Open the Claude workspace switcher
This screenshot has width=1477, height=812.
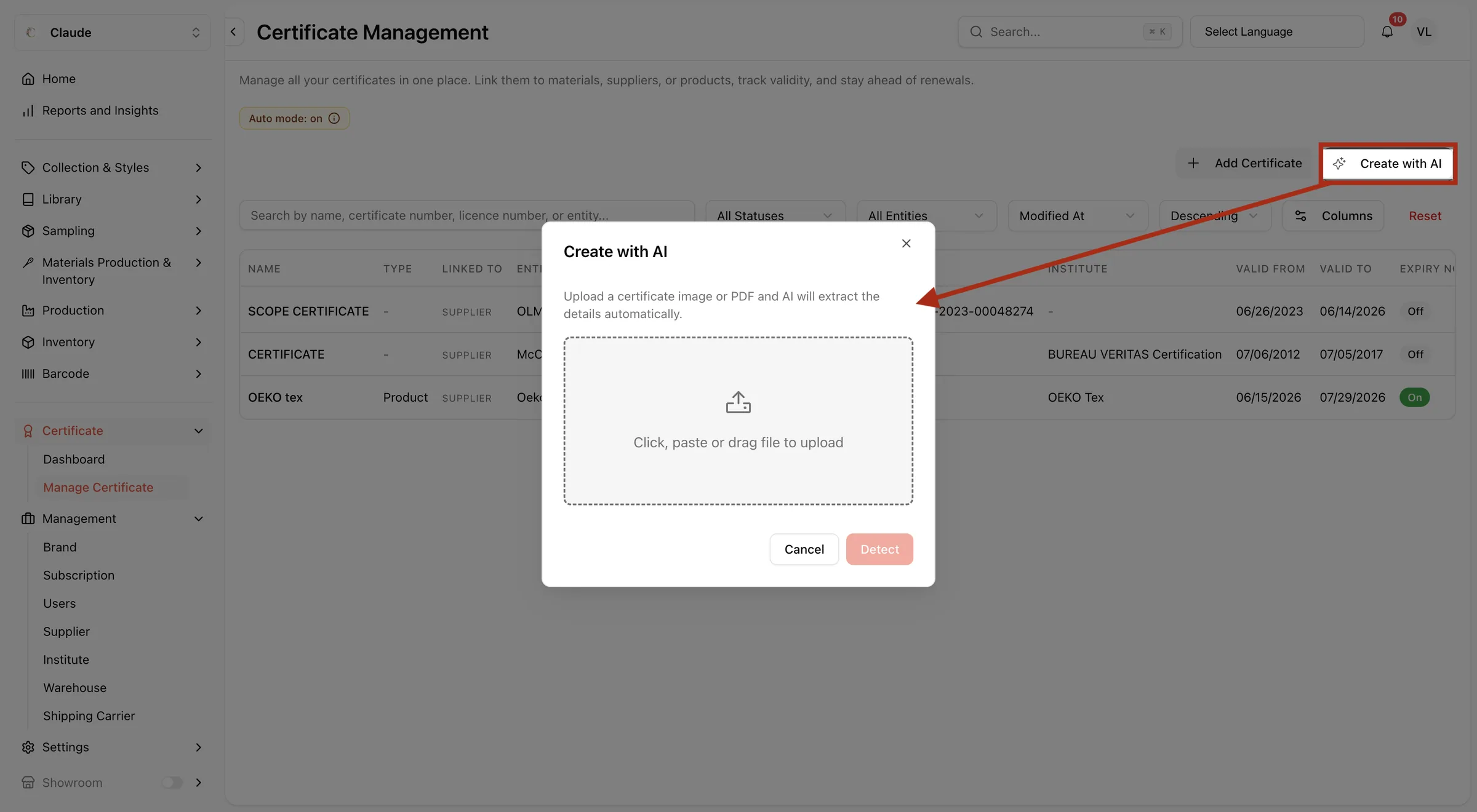pyautogui.click(x=113, y=32)
